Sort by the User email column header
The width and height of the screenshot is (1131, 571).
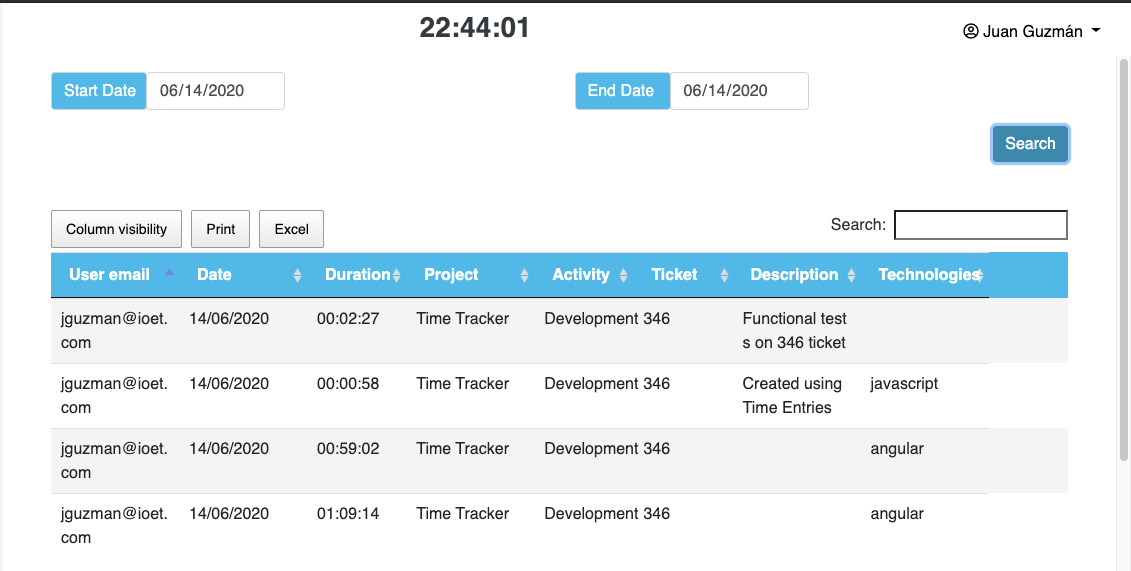click(x=115, y=275)
